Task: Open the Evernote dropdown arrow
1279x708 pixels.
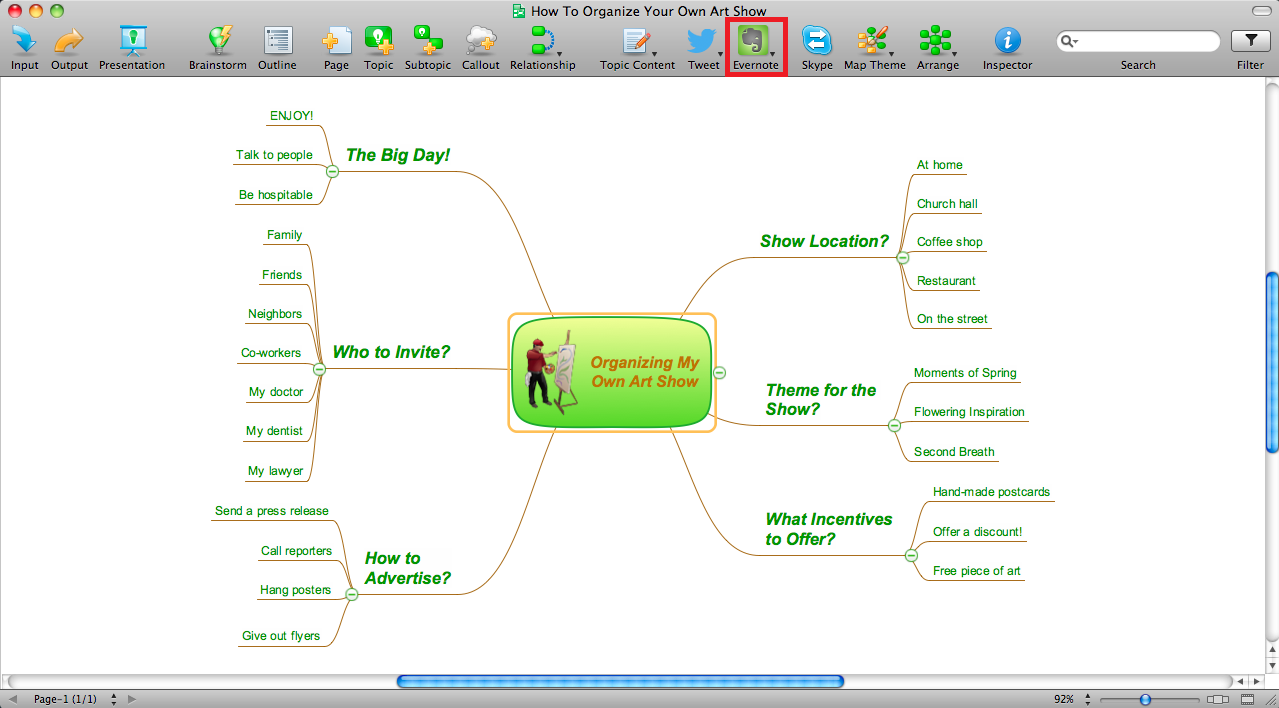Action: click(x=772, y=53)
